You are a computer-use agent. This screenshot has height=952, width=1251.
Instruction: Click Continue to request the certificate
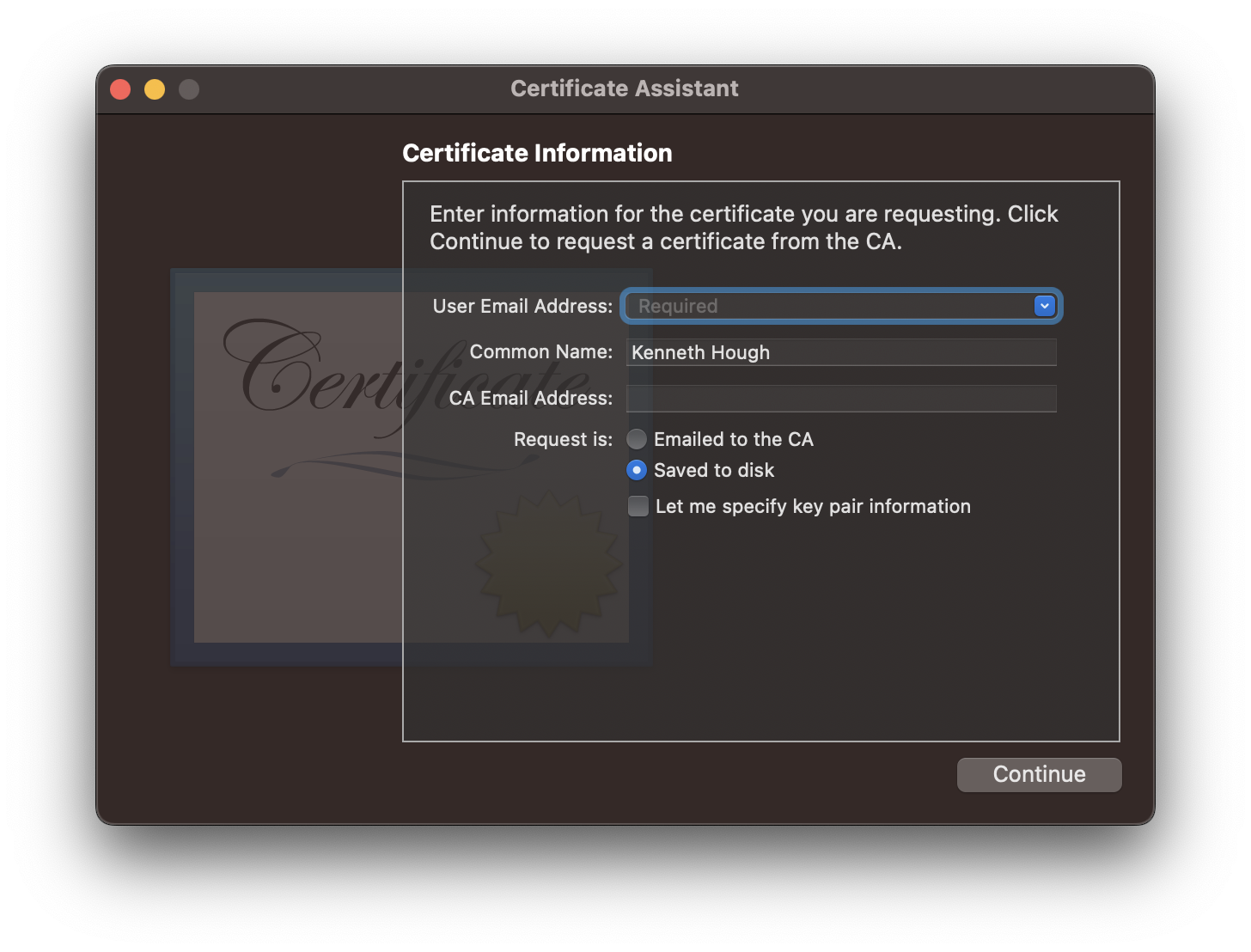1039,774
